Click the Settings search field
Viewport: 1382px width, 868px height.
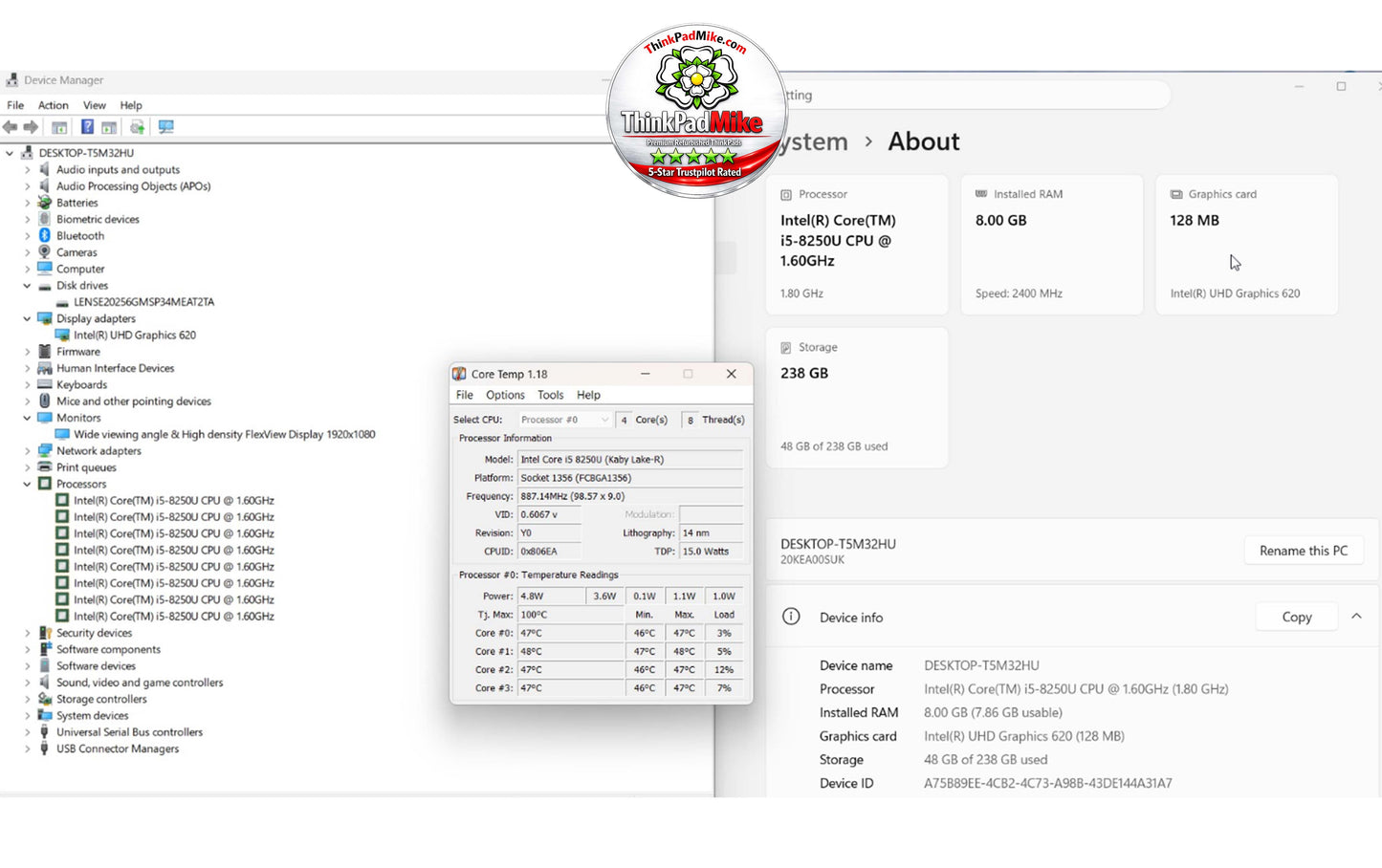pyautogui.click(x=976, y=96)
